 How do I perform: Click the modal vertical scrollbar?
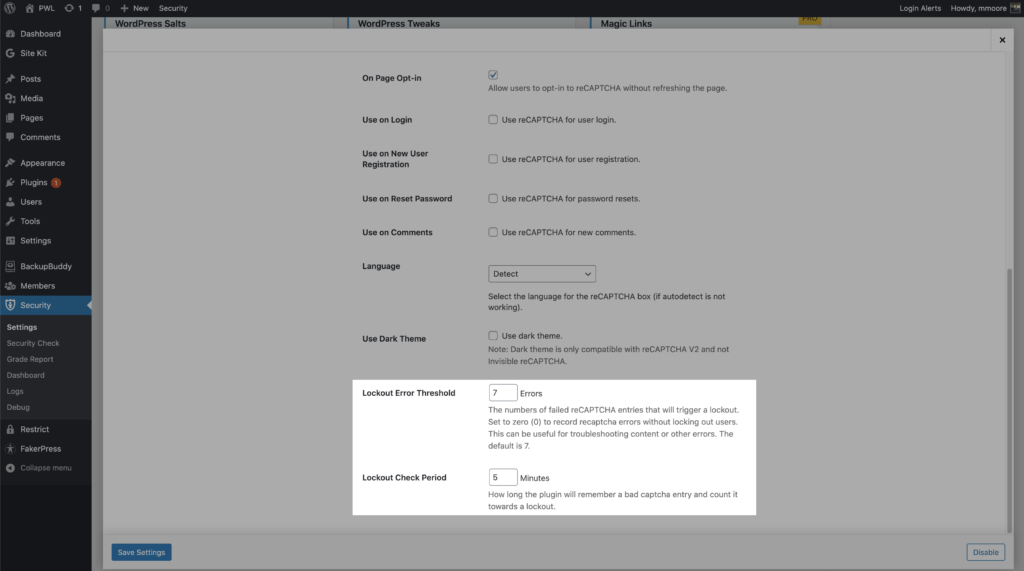[1009, 400]
